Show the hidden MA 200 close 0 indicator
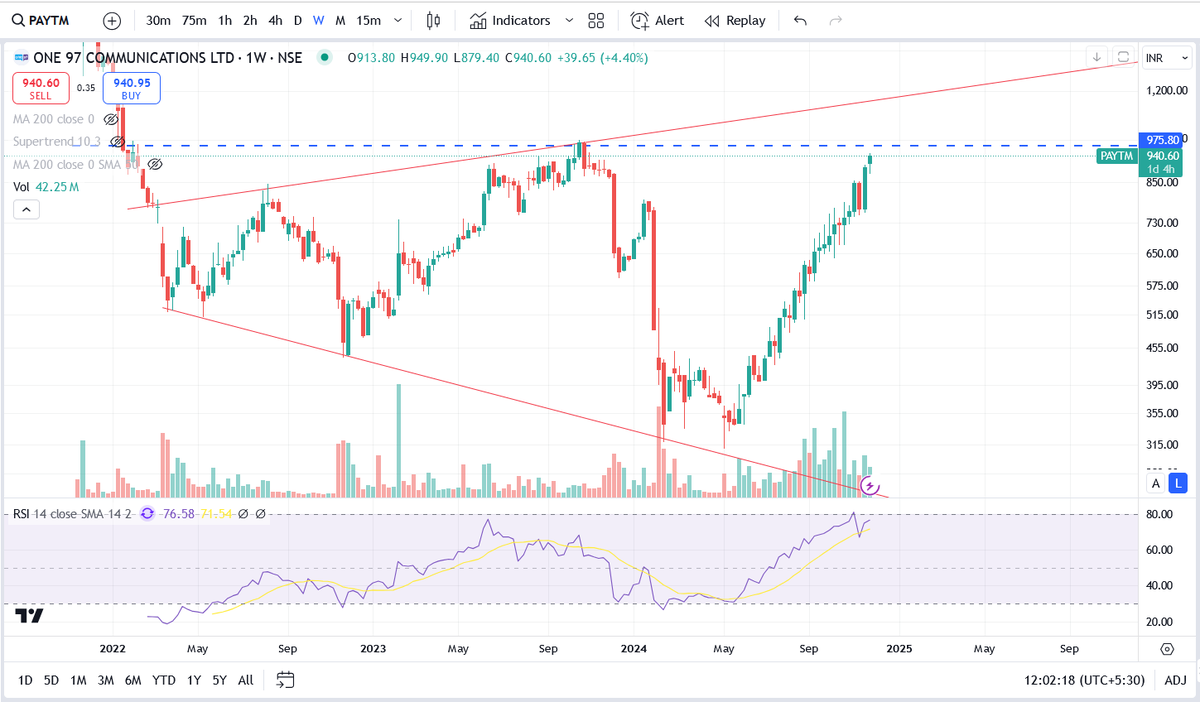The height and width of the screenshot is (702, 1200). point(111,119)
